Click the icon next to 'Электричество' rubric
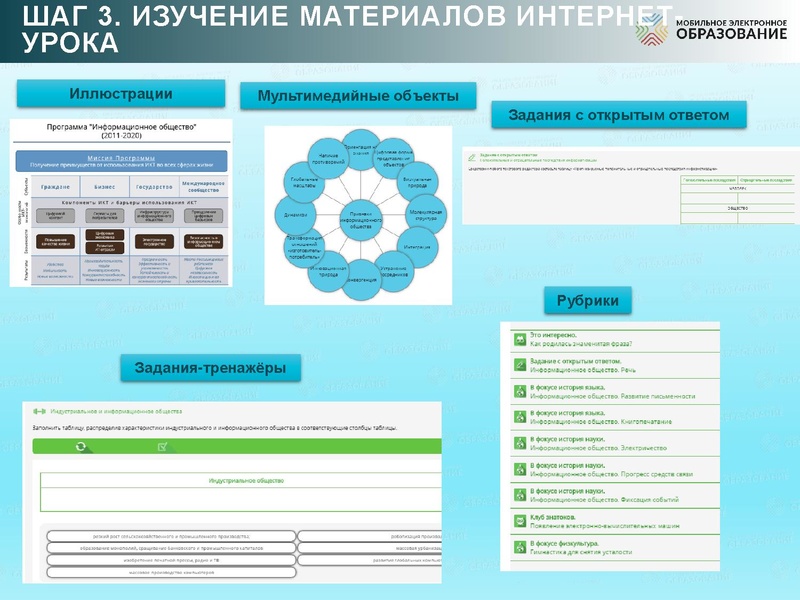Screen dimensions: 800x600 [x=520, y=443]
